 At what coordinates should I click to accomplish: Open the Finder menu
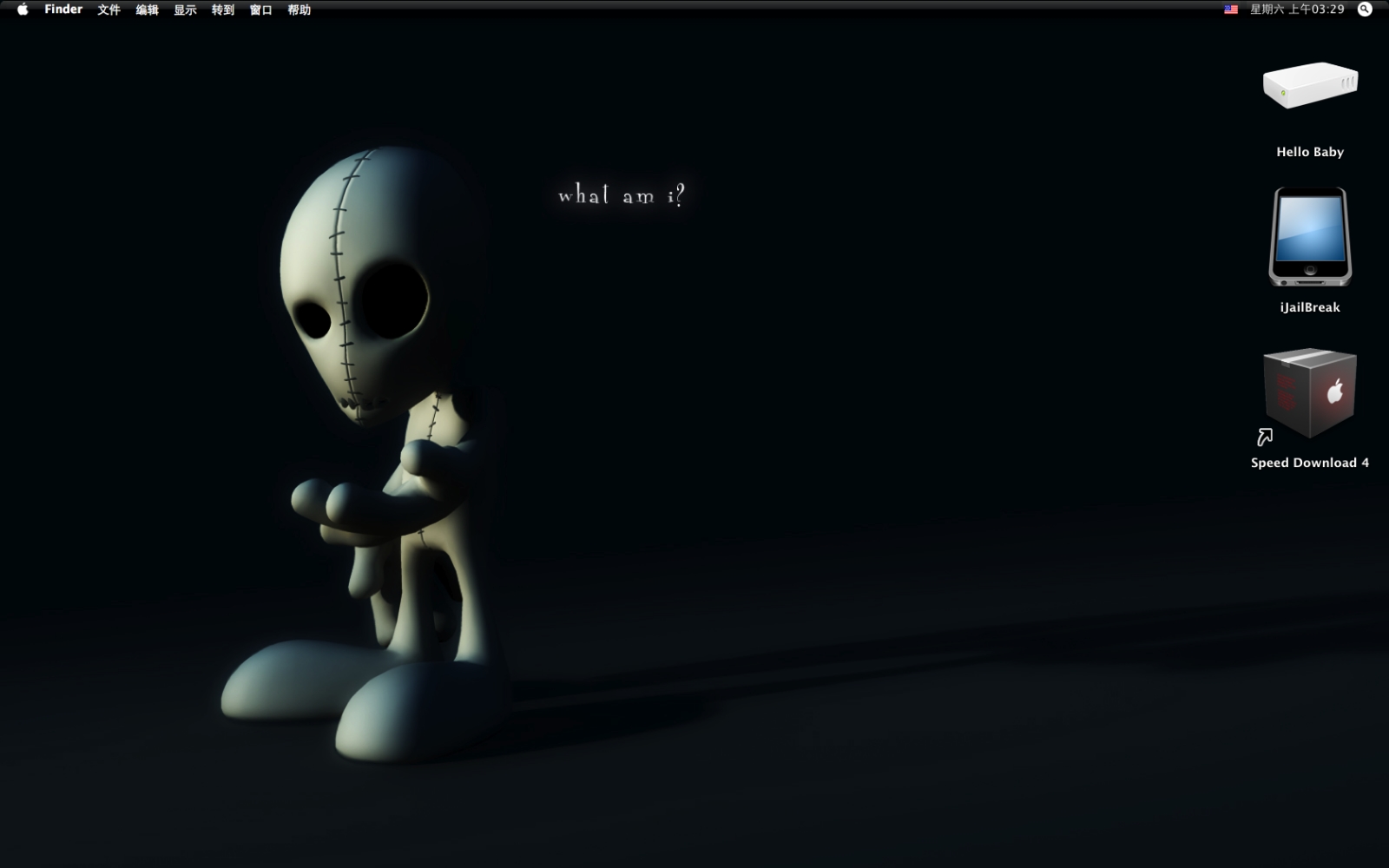63,10
